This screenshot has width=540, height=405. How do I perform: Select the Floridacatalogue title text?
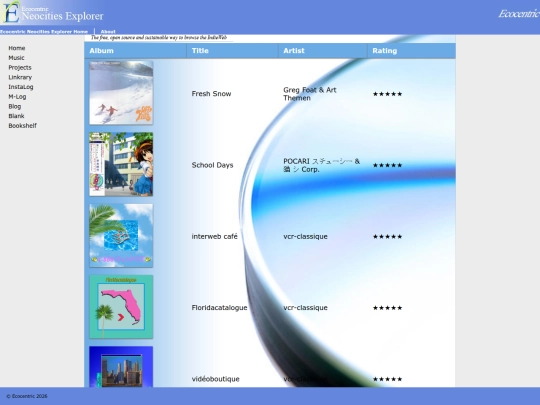click(219, 308)
